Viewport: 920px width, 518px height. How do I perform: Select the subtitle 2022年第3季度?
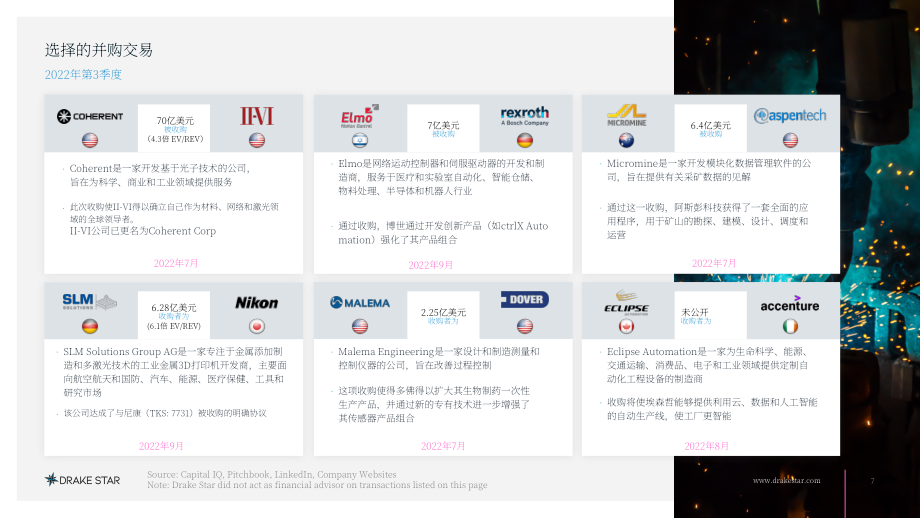coord(83,75)
